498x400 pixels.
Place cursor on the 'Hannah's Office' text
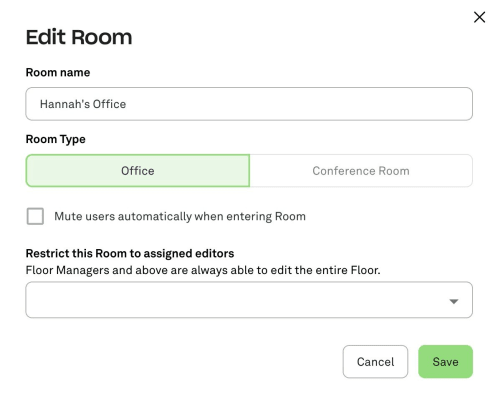[83, 104]
